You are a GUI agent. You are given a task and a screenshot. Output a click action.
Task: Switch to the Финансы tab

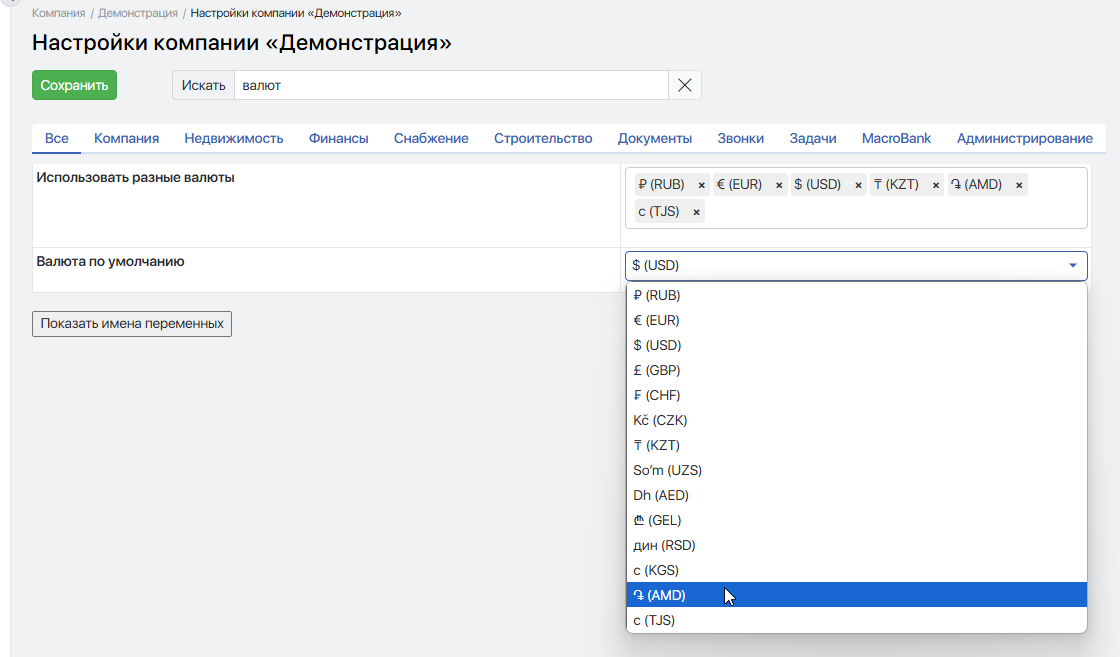pyautogui.click(x=338, y=138)
